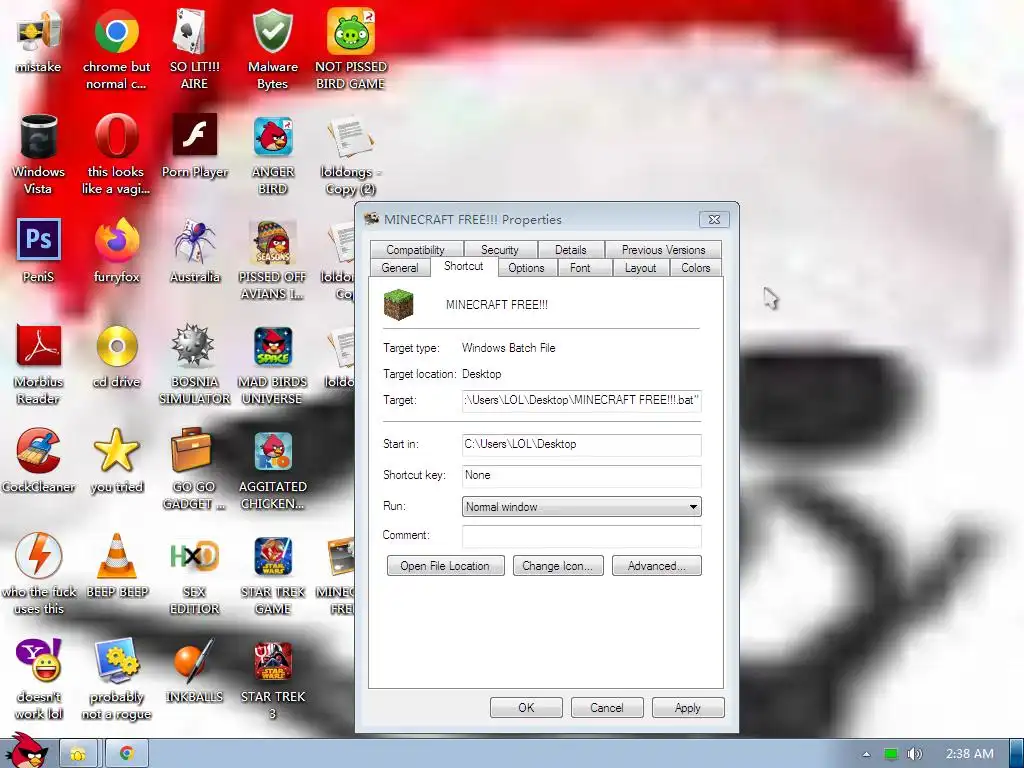Open the Advanced... shortcut settings
Image resolution: width=1024 pixels, height=768 pixels.
pyautogui.click(x=656, y=566)
